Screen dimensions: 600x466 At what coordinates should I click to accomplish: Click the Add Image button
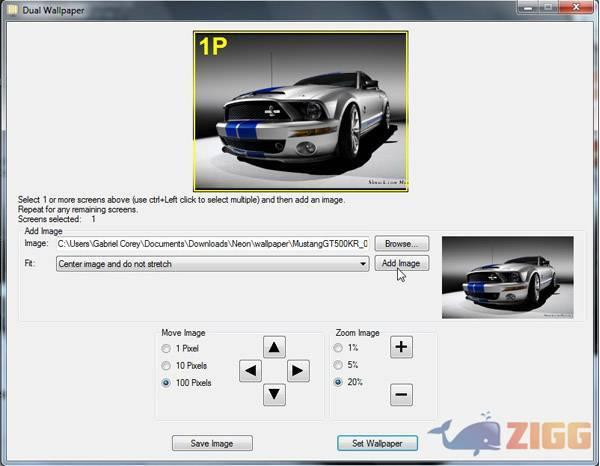(402, 264)
